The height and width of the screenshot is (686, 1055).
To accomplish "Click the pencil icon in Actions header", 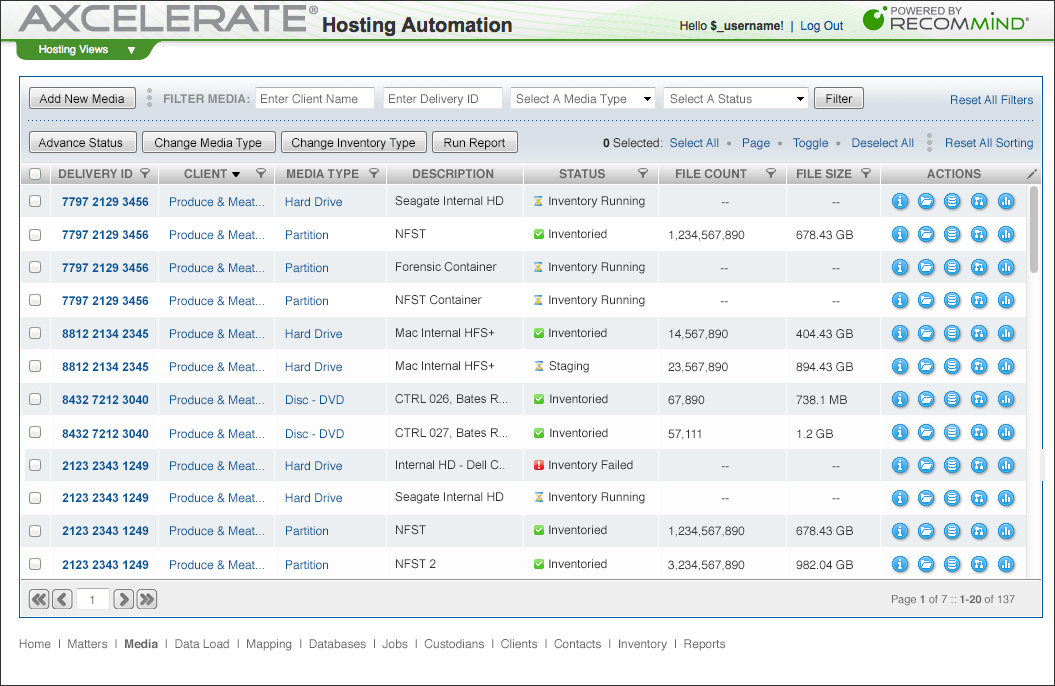I will coord(1032,174).
